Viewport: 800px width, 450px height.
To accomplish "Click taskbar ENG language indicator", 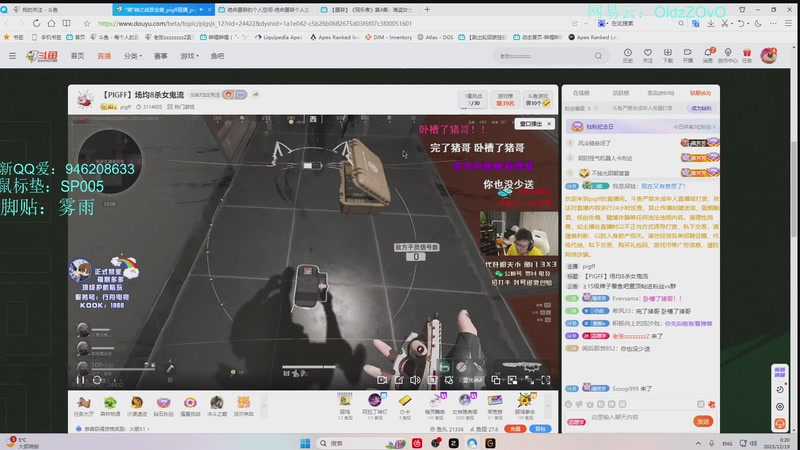I will (728, 443).
